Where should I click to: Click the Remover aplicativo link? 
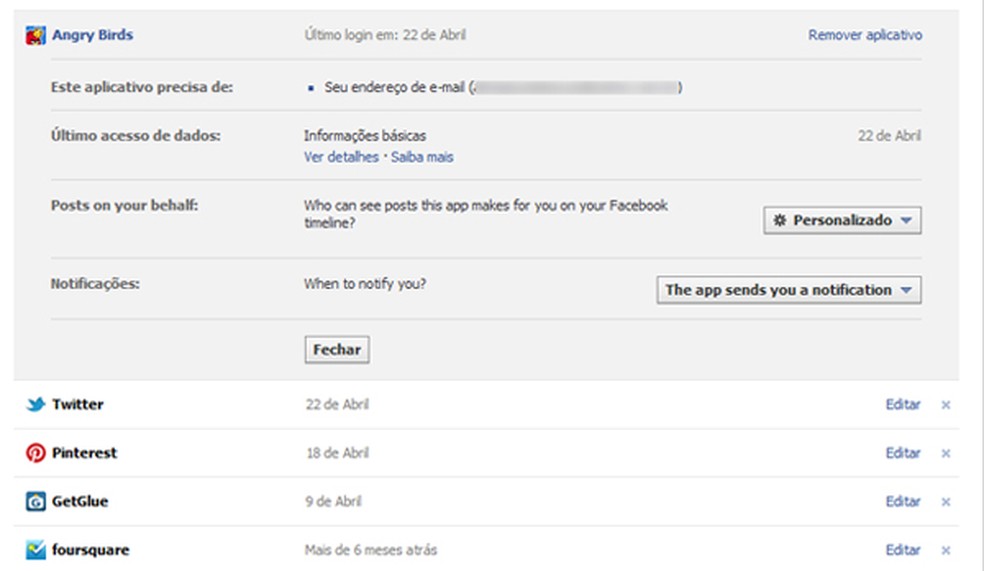click(865, 35)
